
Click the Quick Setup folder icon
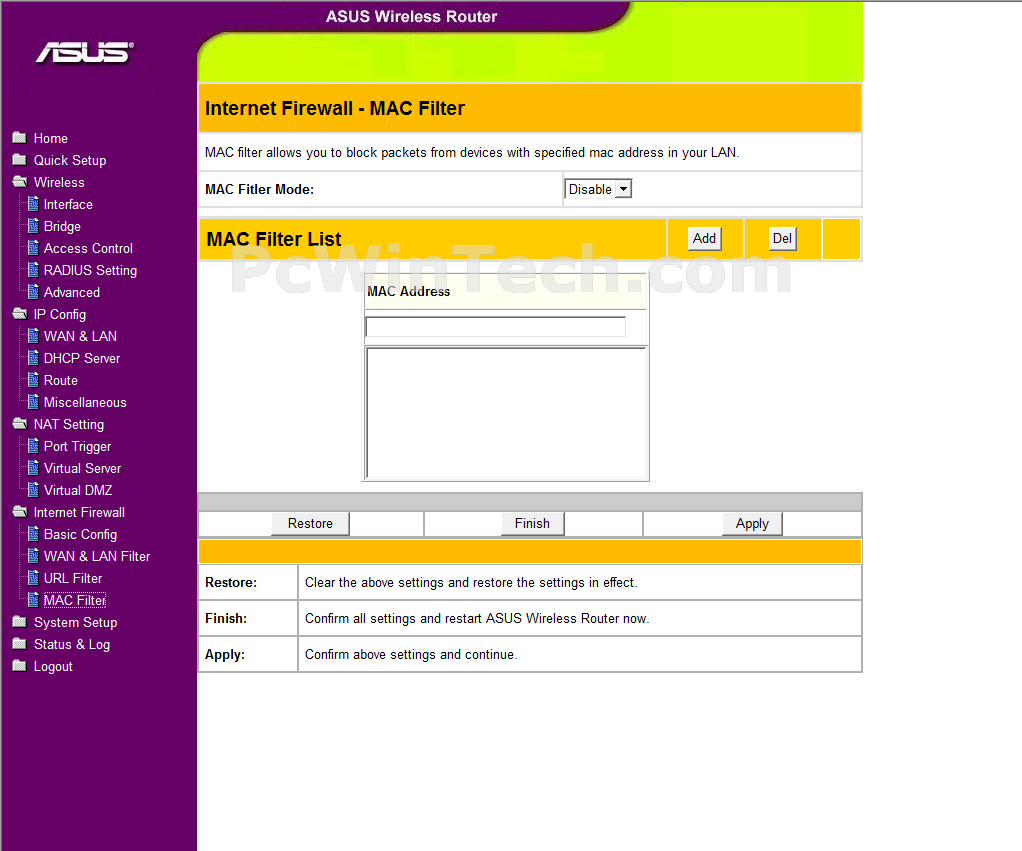coord(20,160)
